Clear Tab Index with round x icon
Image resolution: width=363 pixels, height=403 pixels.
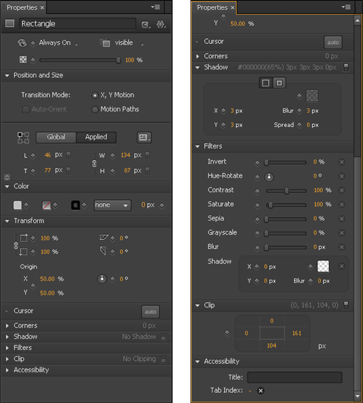(x=261, y=391)
